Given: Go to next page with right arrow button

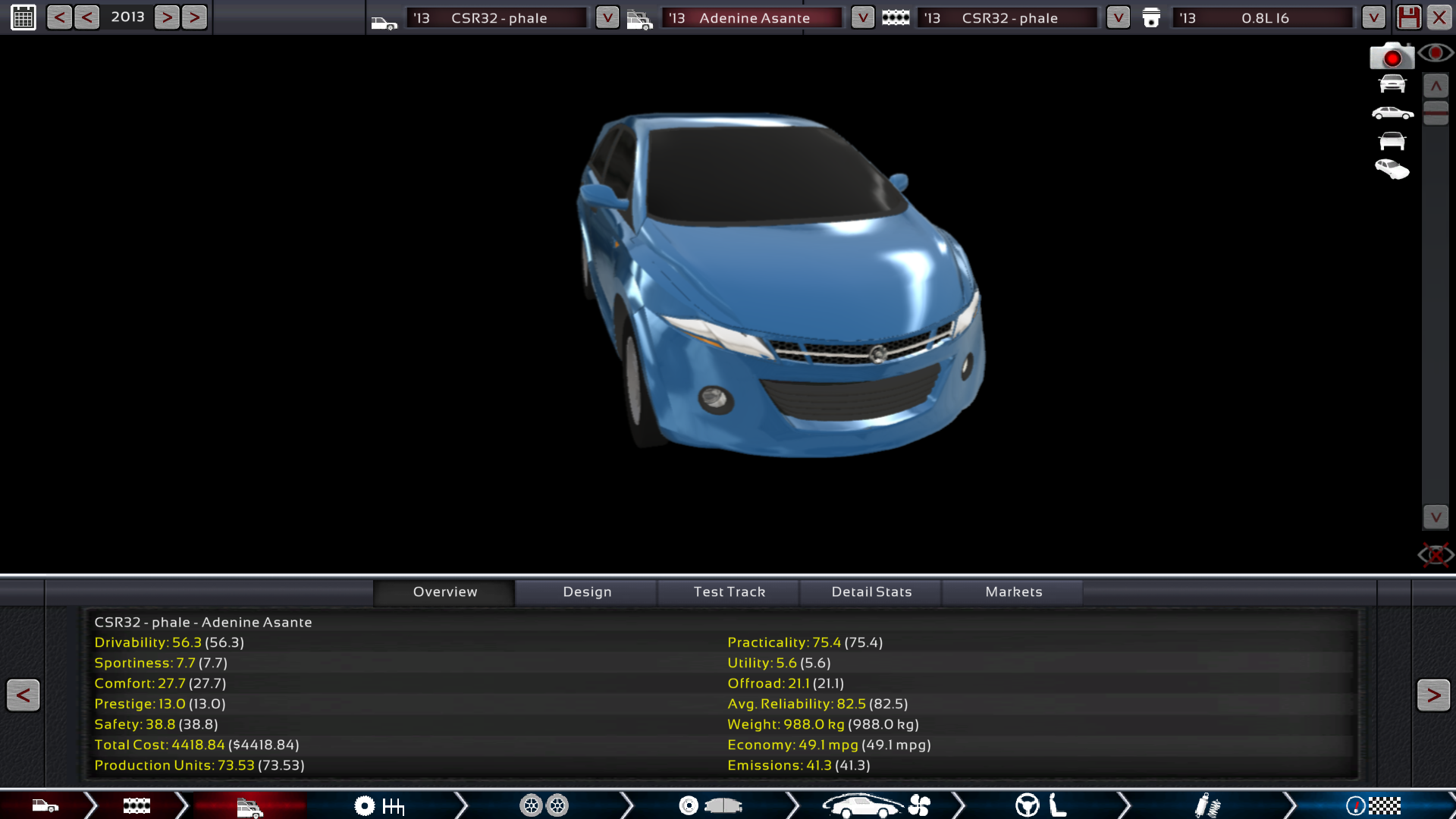Looking at the screenshot, I should [x=1432, y=695].
